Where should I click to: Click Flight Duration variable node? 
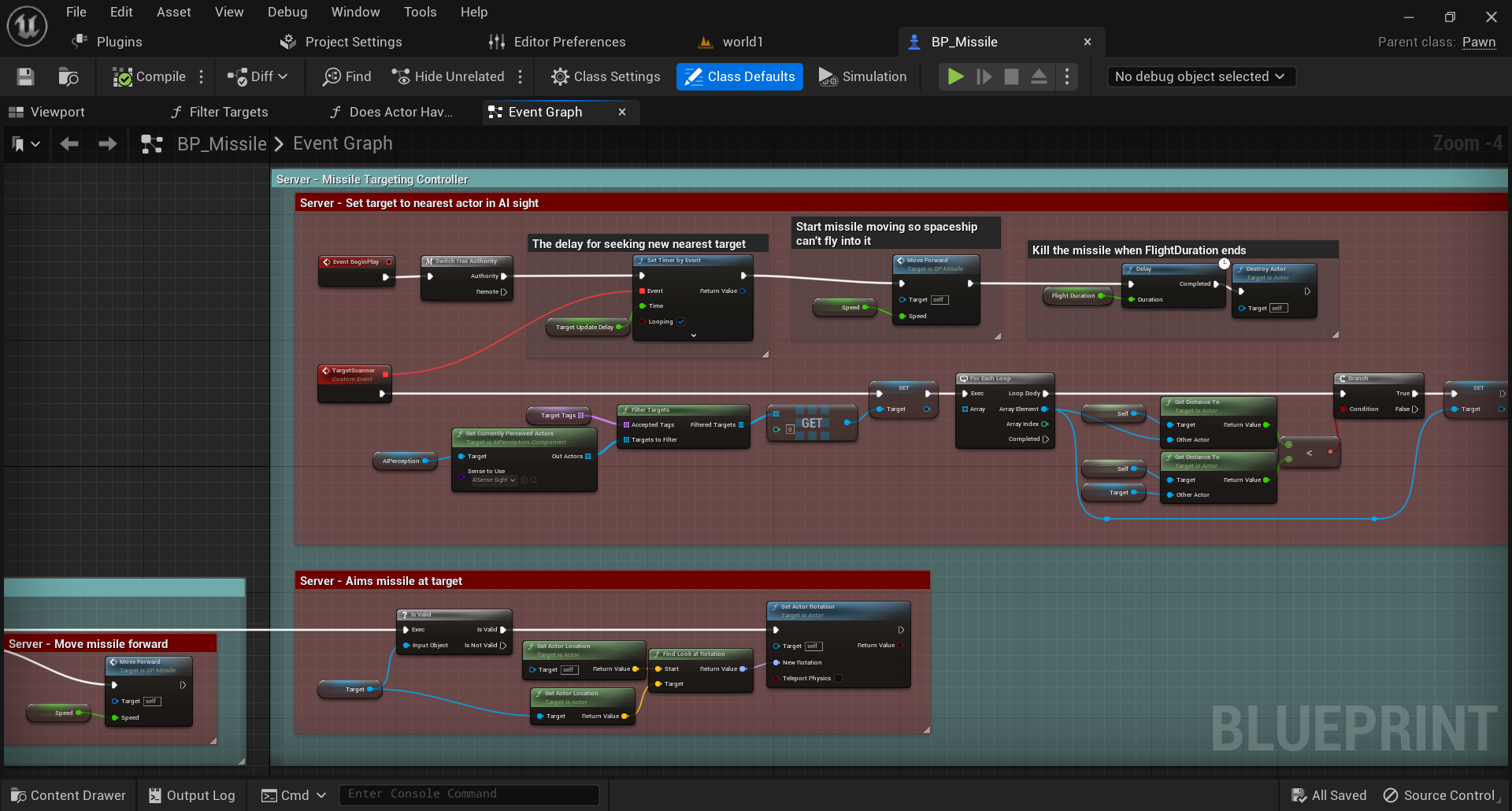pyautogui.click(x=1077, y=296)
